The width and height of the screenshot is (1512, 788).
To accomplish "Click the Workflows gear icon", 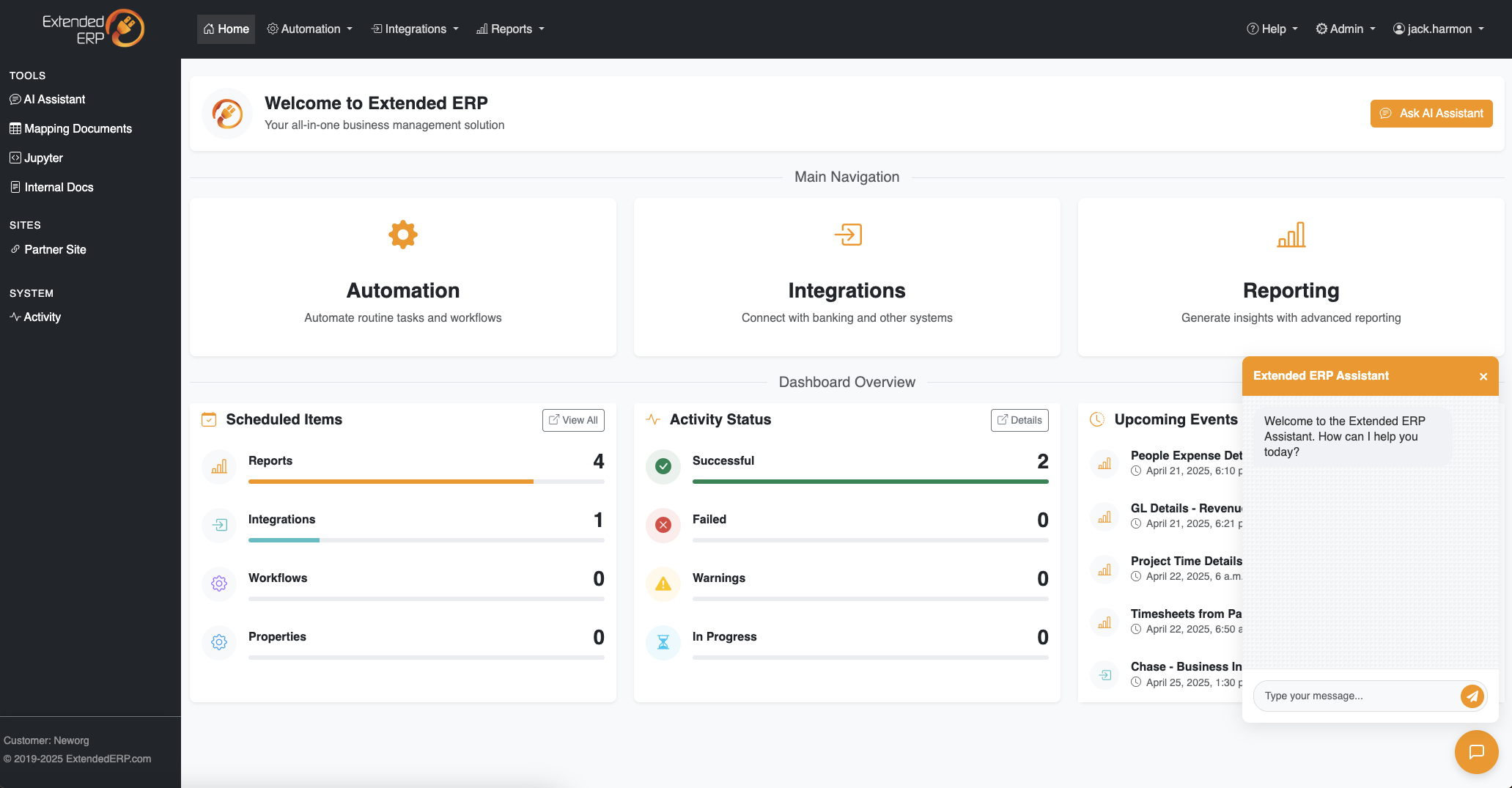I will click(x=219, y=583).
